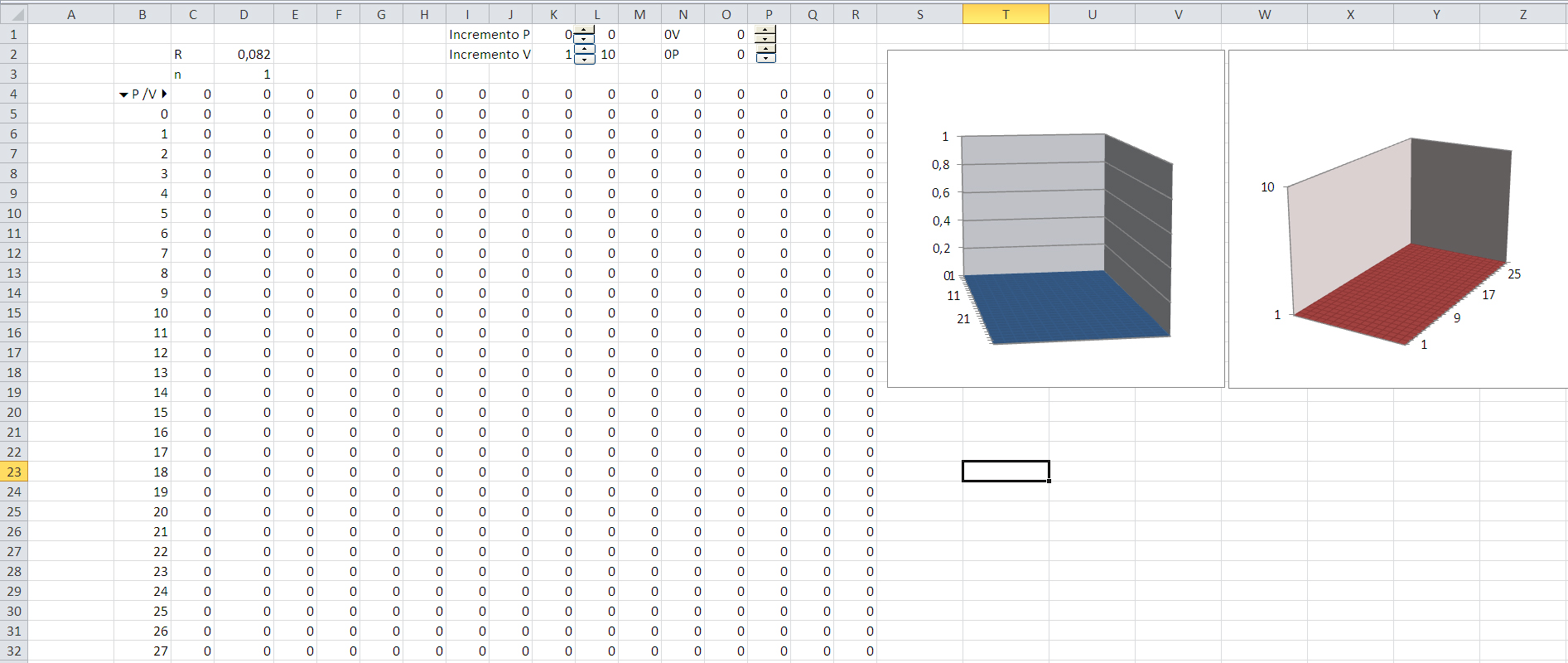Select column header W
The width and height of the screenshot is (1568, 663).
(1264, 14)
